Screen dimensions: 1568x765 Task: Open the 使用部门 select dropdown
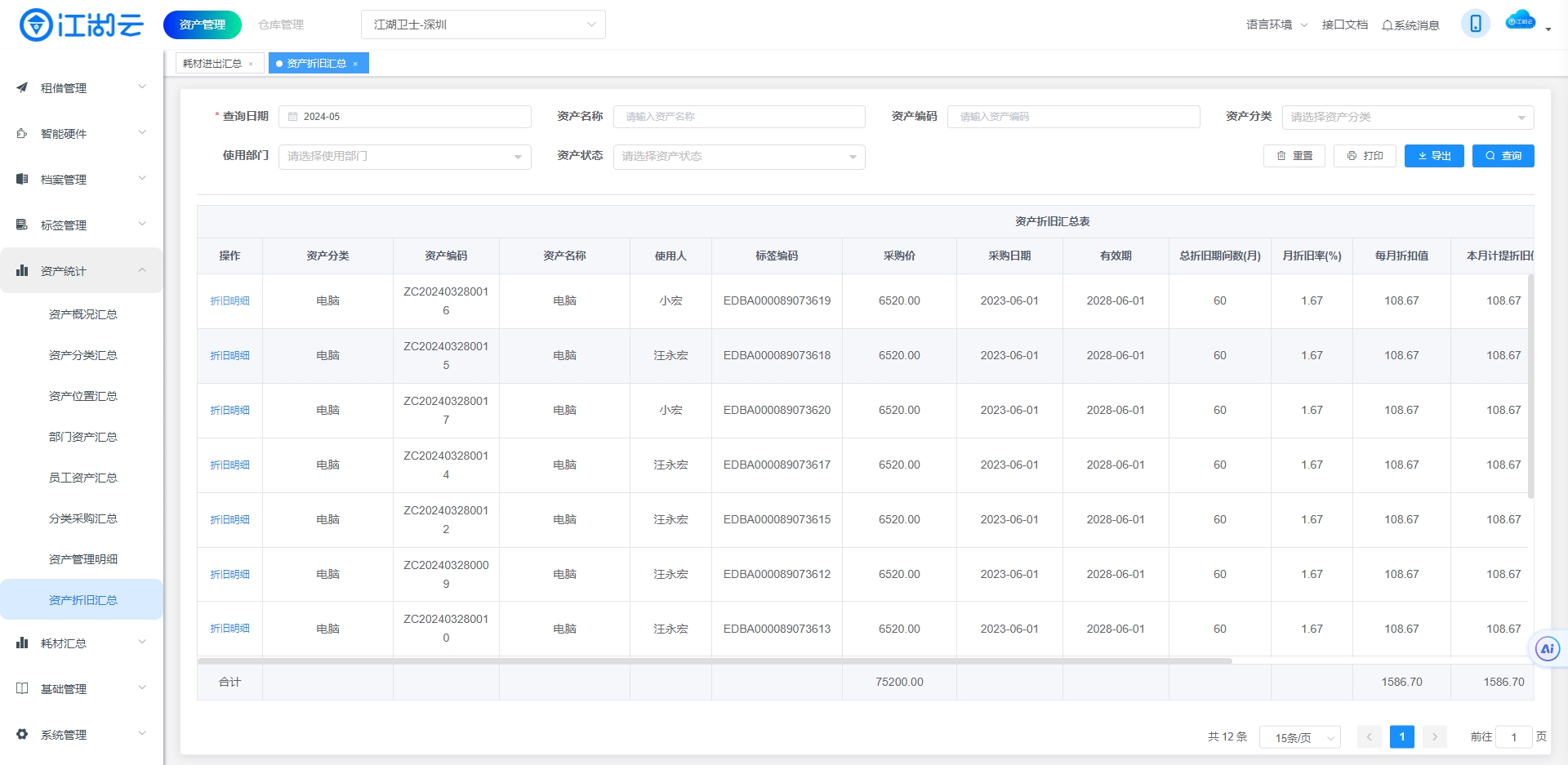(x=405, y=157)
